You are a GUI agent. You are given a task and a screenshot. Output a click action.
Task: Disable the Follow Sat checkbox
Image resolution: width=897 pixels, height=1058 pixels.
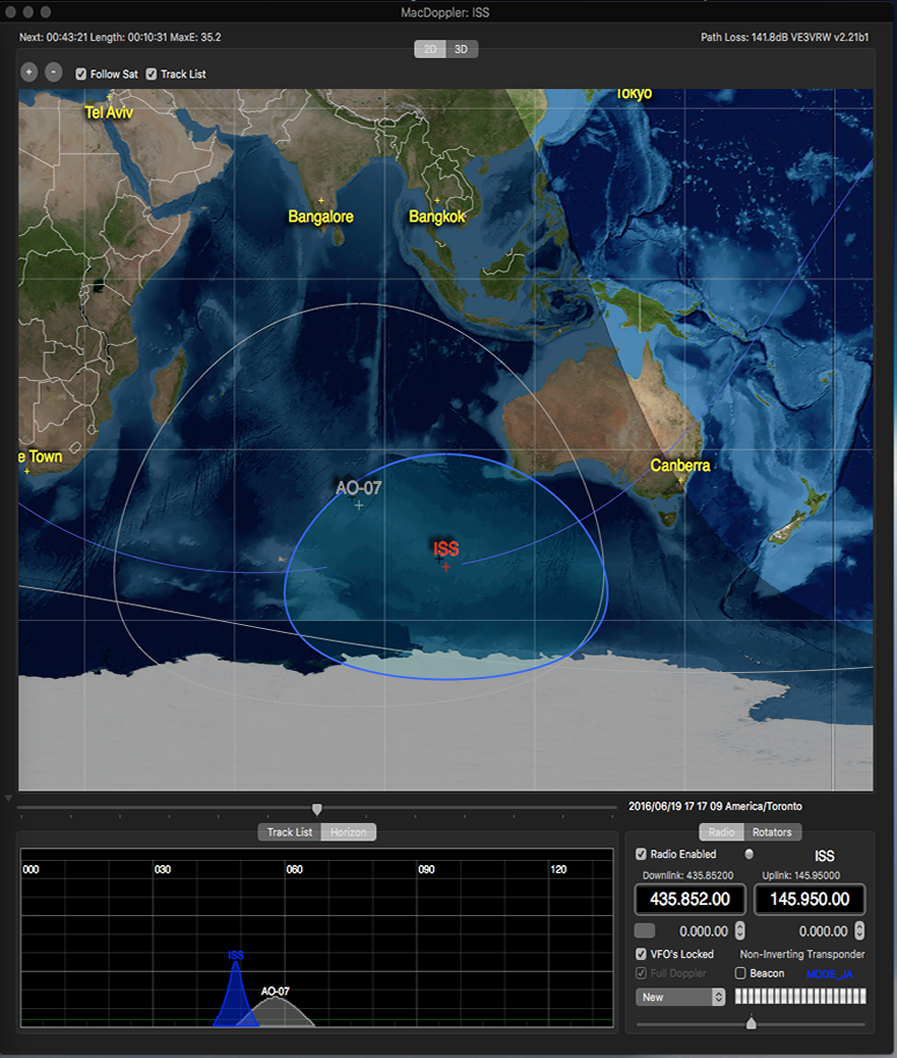82,74
